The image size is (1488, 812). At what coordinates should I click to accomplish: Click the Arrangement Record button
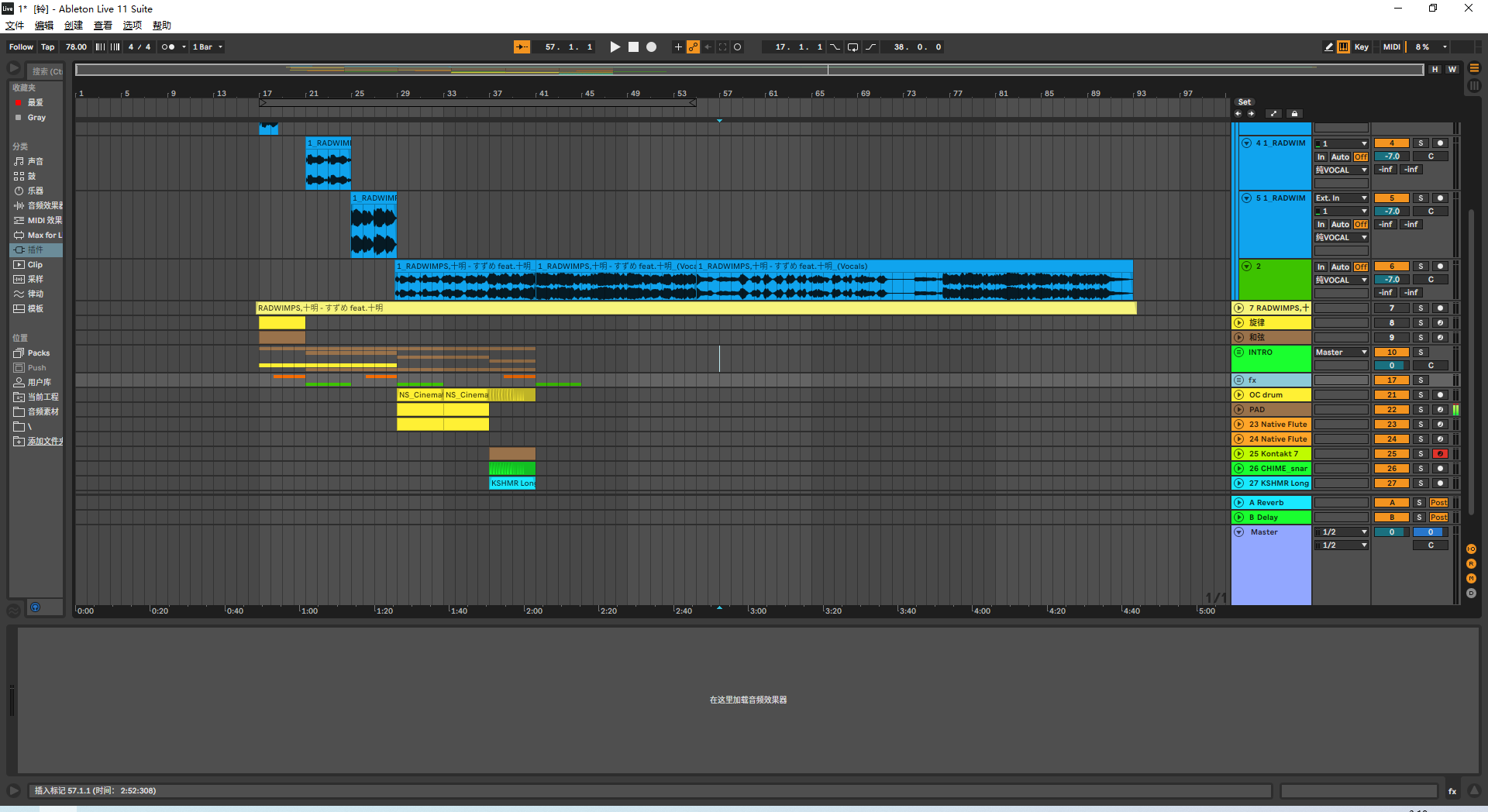click(x=652, y=47)
